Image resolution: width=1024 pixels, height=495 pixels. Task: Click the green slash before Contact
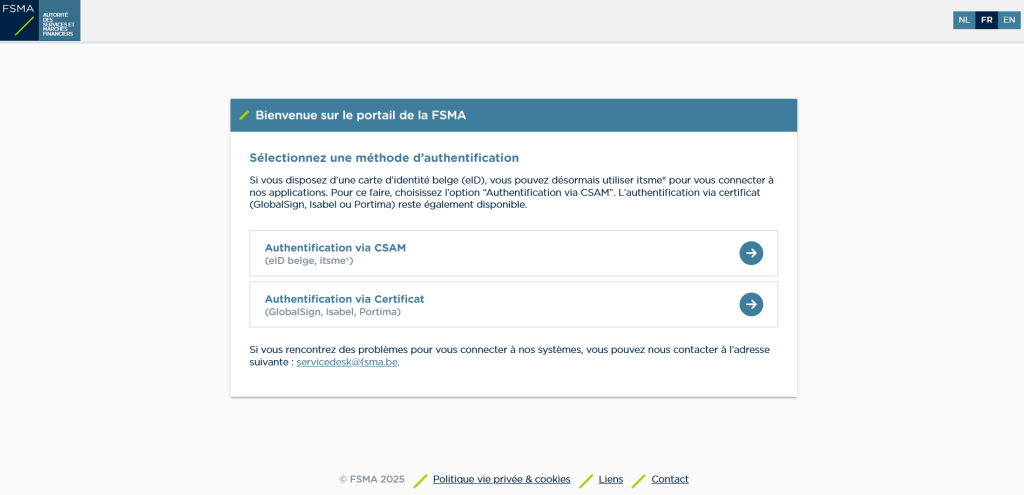pyautogui.click(x=639, y=480)
